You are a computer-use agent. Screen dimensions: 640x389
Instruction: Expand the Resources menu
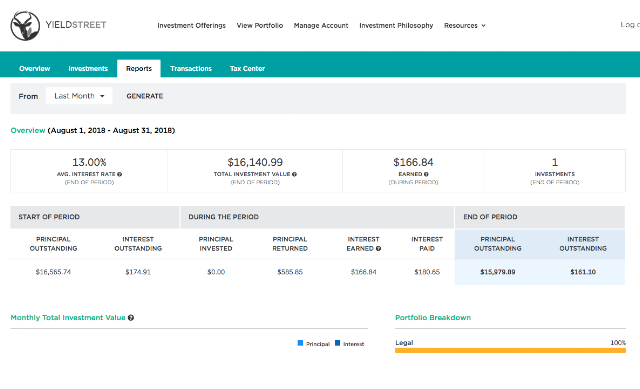pos(465,25)
